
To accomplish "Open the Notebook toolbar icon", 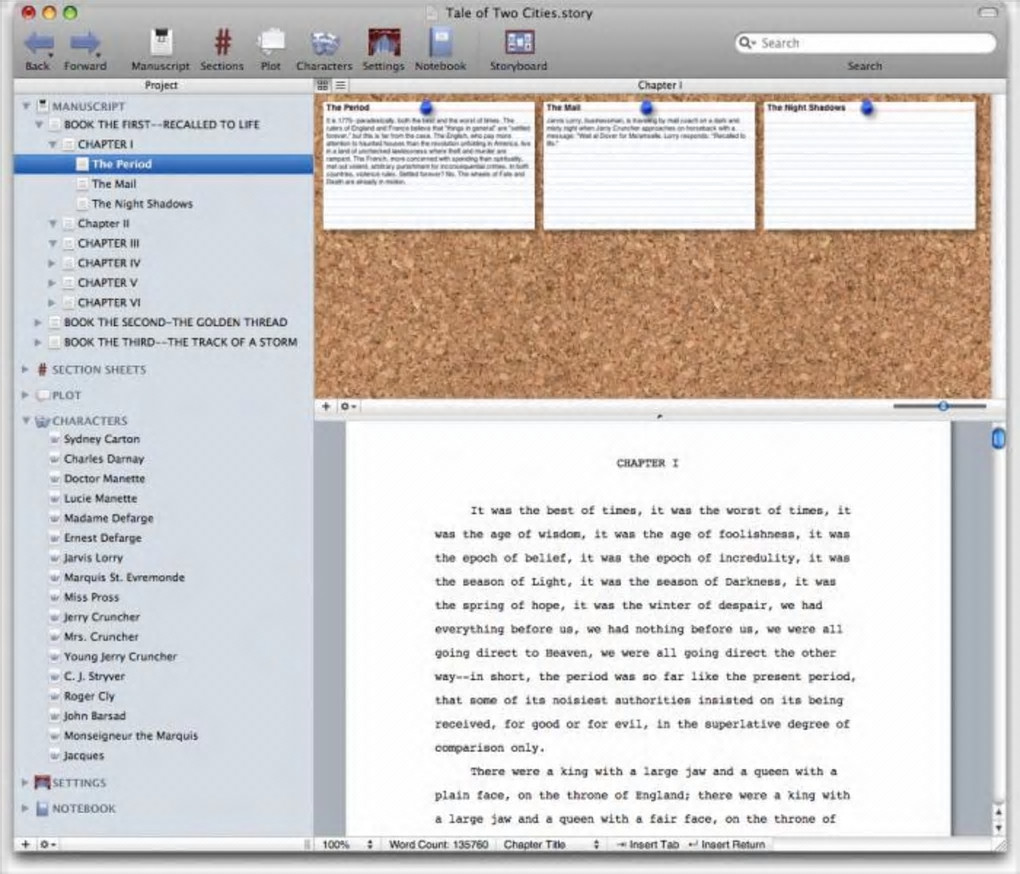I will (440, 44).
